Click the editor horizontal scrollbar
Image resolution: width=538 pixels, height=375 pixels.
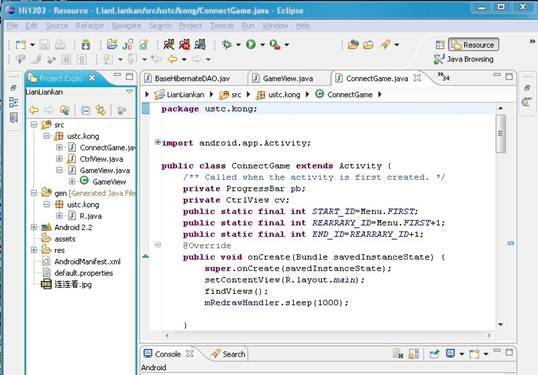(328, 335)
